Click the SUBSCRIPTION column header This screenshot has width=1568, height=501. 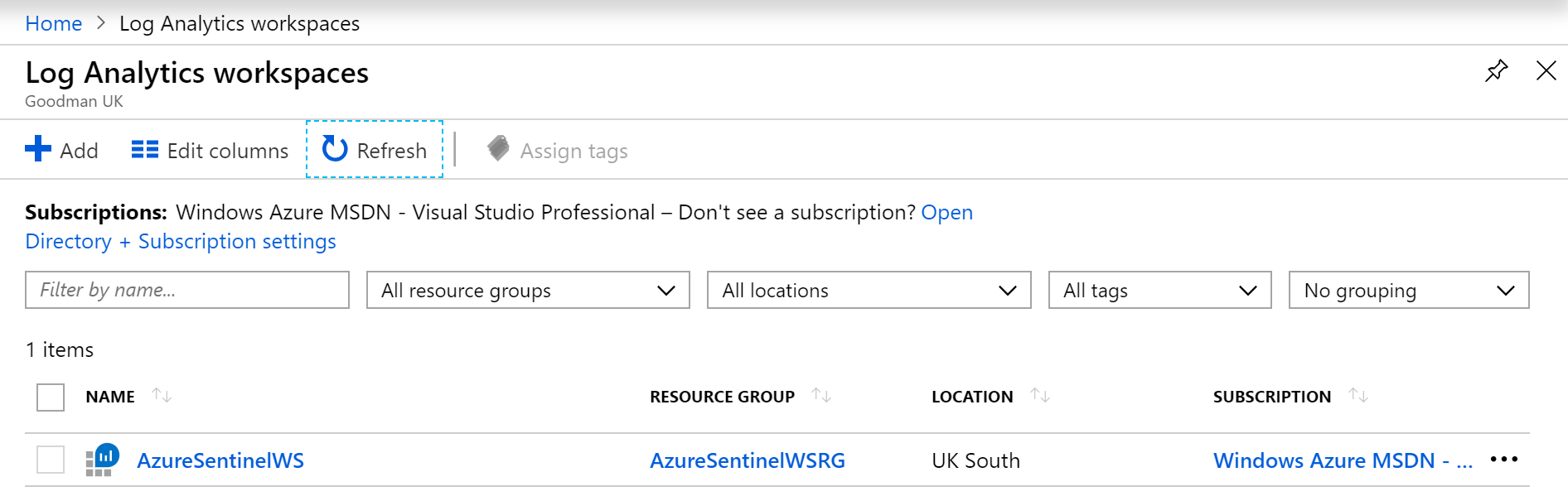point(1272,397)
